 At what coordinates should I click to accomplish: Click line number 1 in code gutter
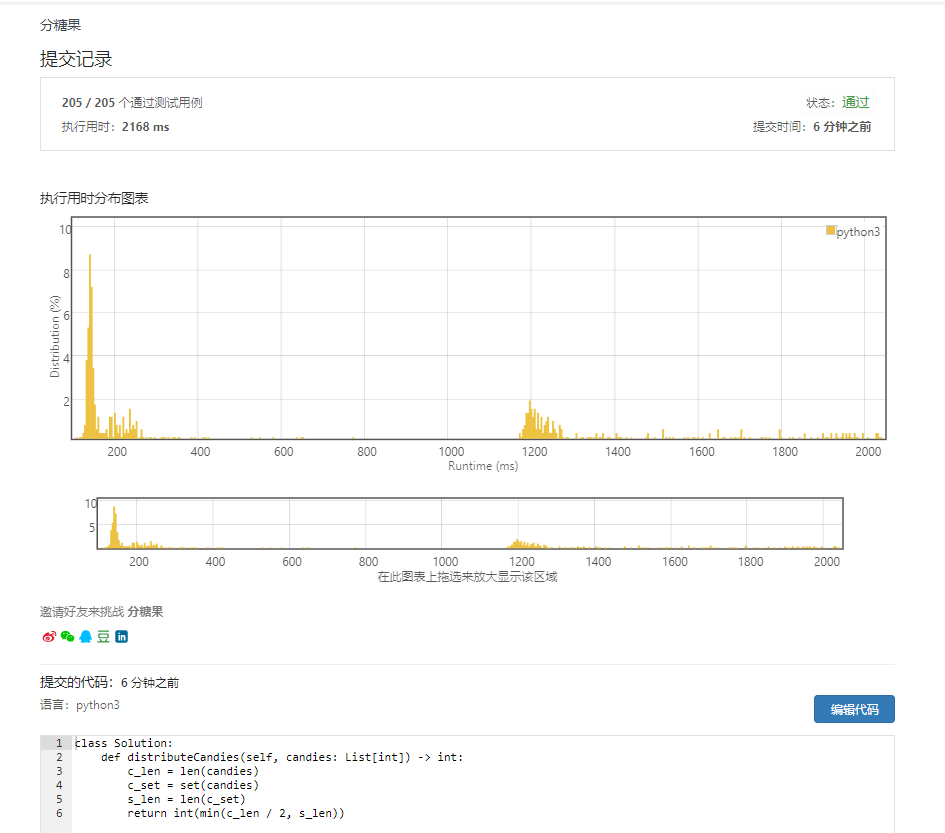[59, 743]
